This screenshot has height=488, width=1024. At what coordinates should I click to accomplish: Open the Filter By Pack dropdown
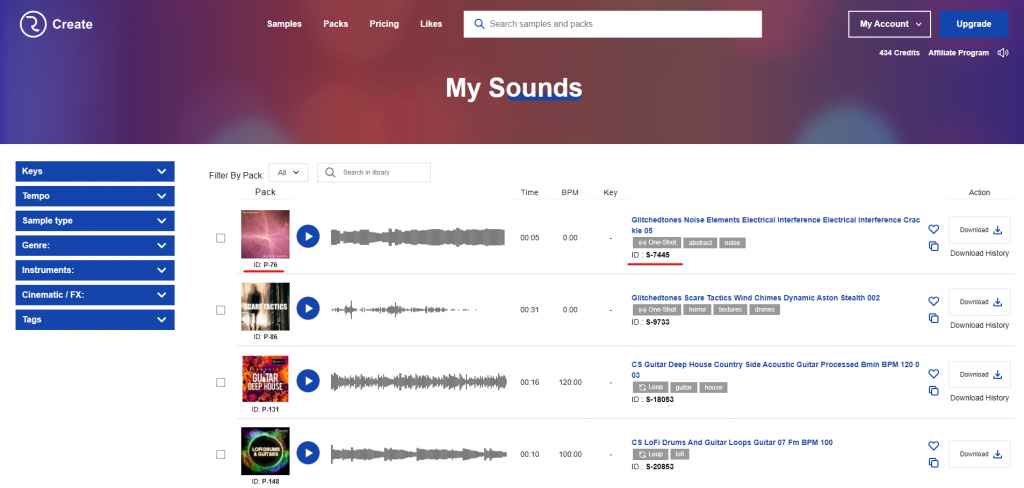(x=288, y=173)
